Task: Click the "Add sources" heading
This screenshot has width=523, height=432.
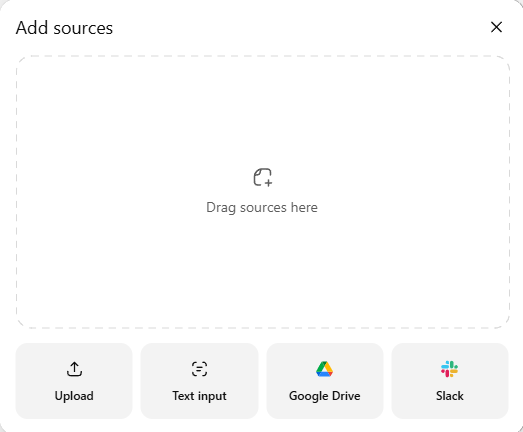Action: tap(64, 28)
